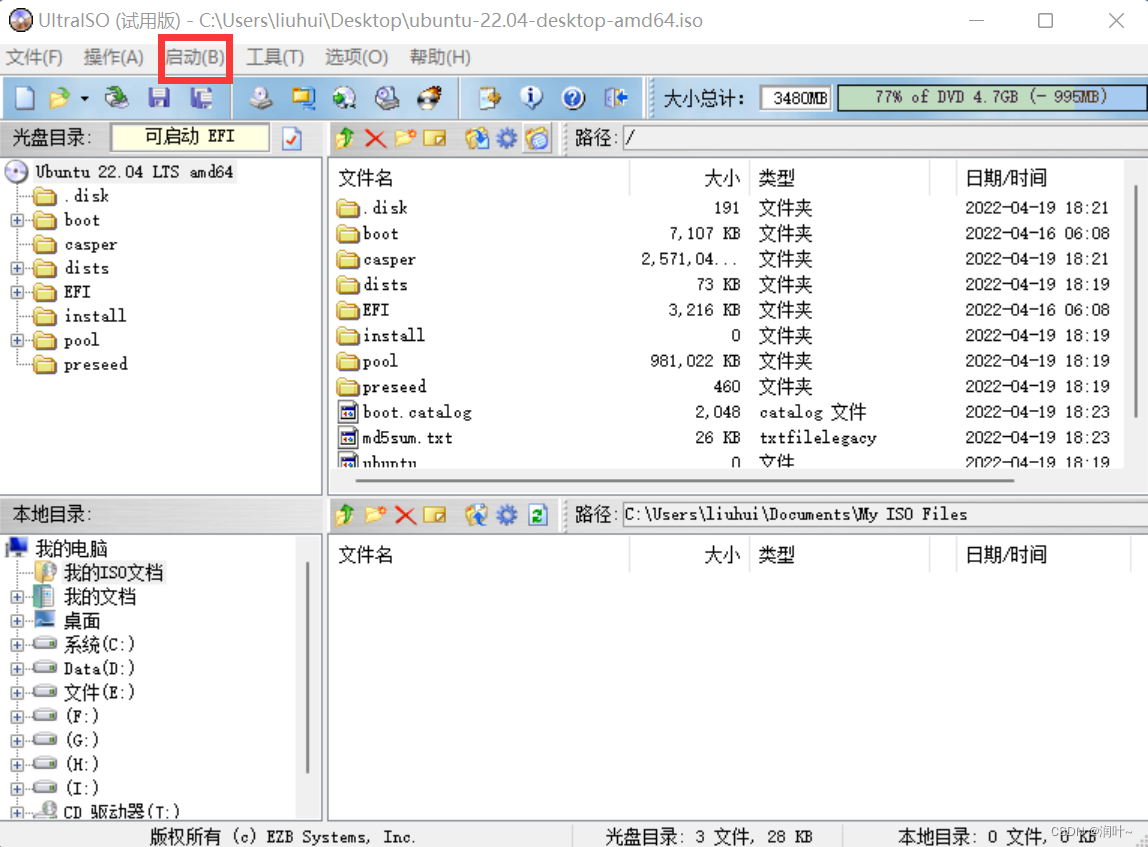Viewport: 1148px width, 847px height.
Task: Go up a folder in local pane toolbar
Action: point(345,515)
